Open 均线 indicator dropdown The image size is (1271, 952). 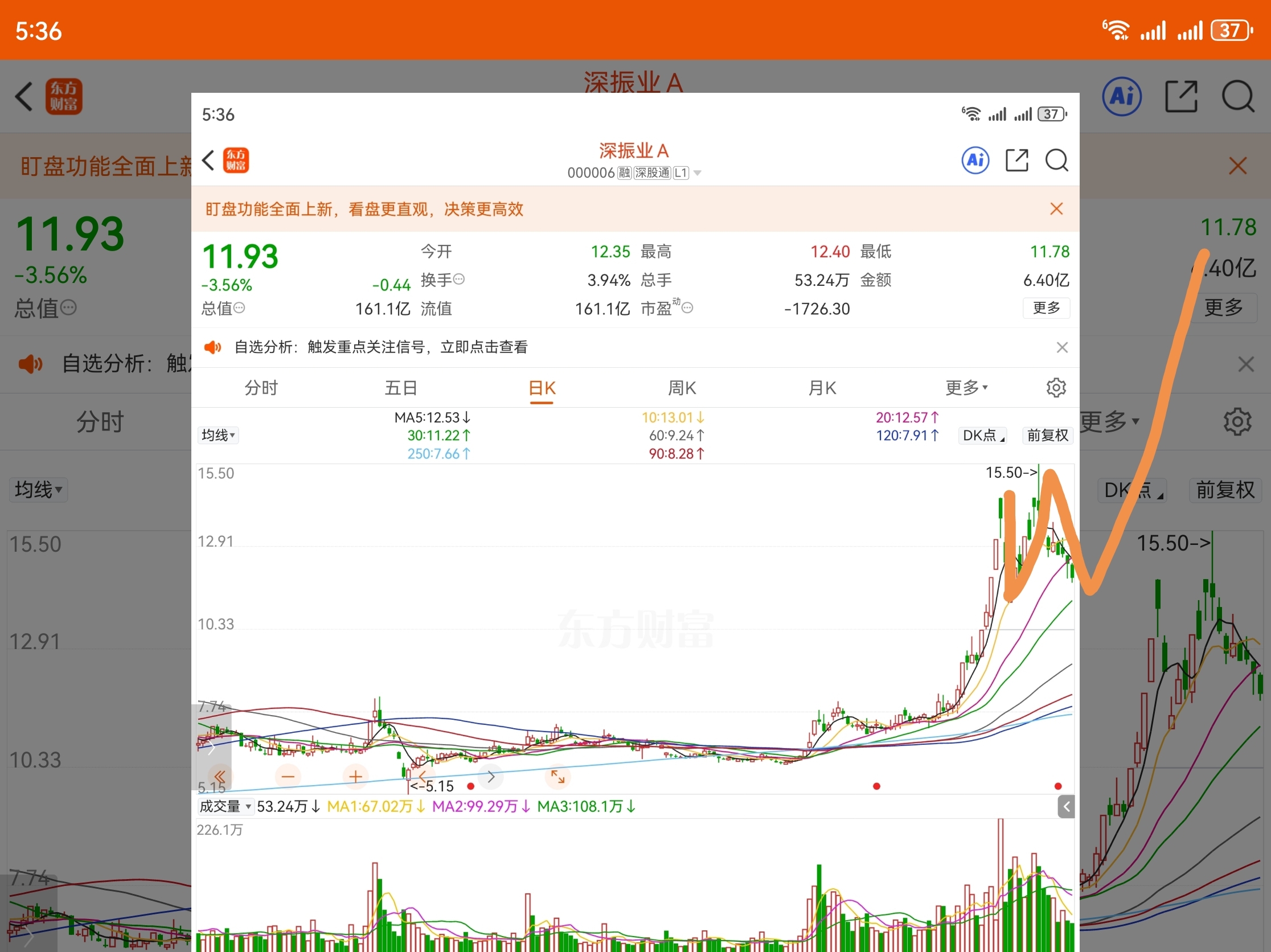[218, 436]
